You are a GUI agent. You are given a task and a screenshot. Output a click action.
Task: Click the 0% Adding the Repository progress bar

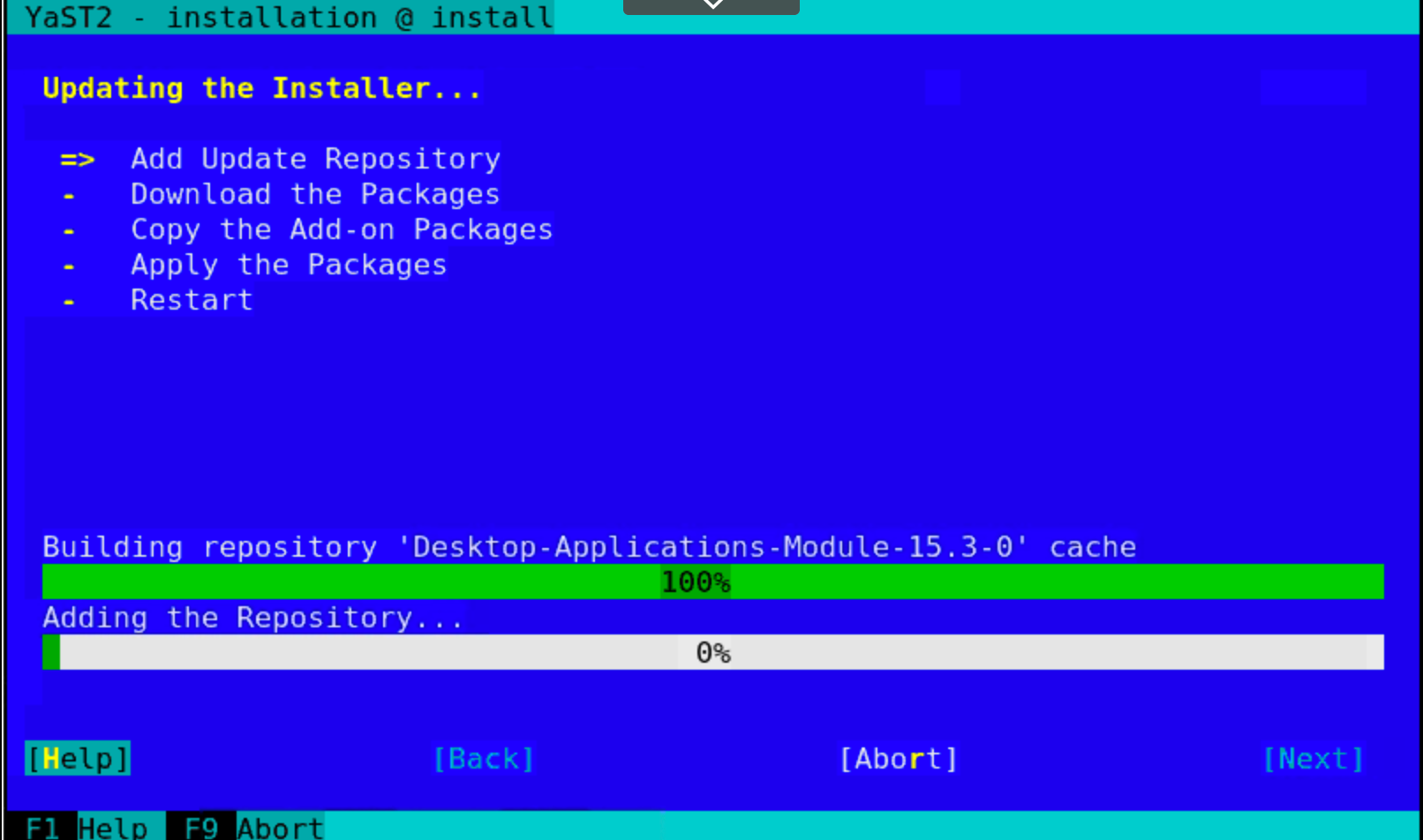pos(712,652)
